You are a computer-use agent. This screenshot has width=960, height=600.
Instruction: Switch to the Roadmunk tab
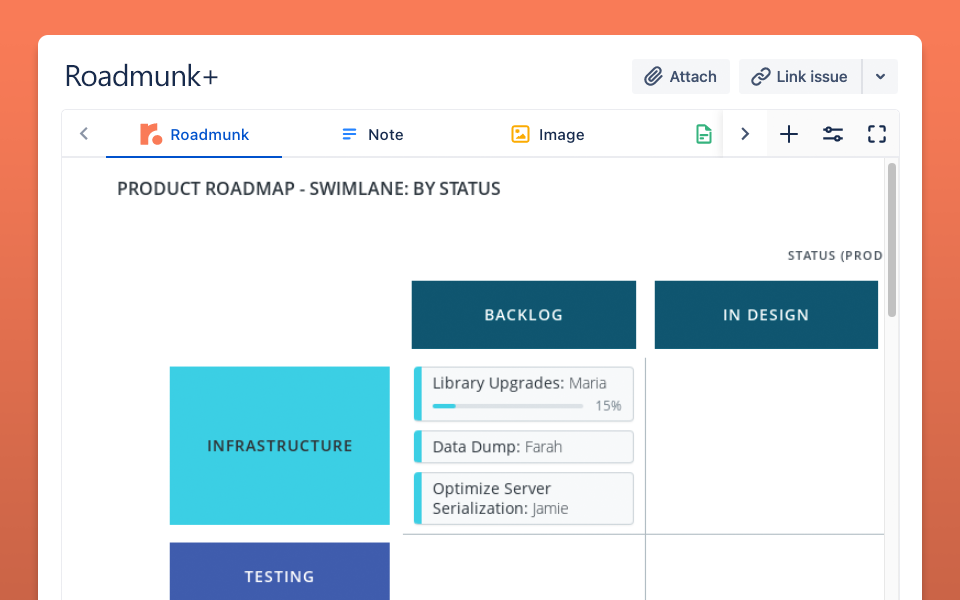click(x=194, y=134)
